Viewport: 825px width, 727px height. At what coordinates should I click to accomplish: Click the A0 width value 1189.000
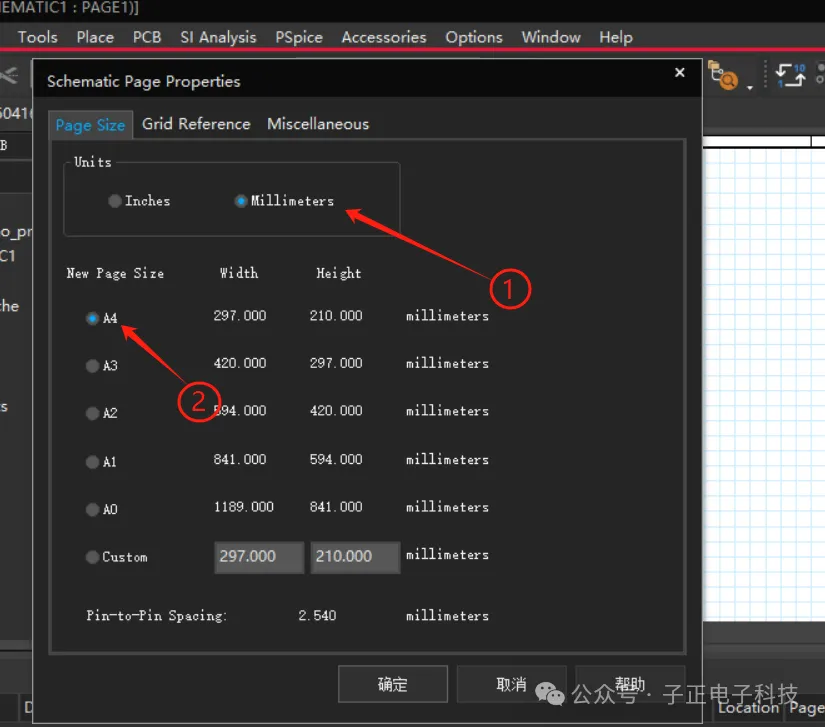244,507
